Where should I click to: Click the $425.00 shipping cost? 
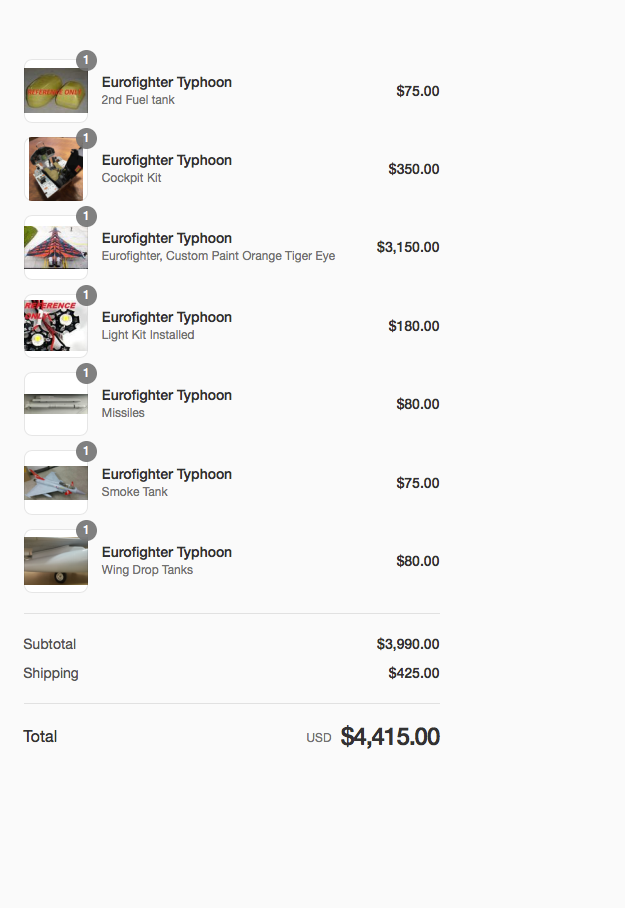414,673
